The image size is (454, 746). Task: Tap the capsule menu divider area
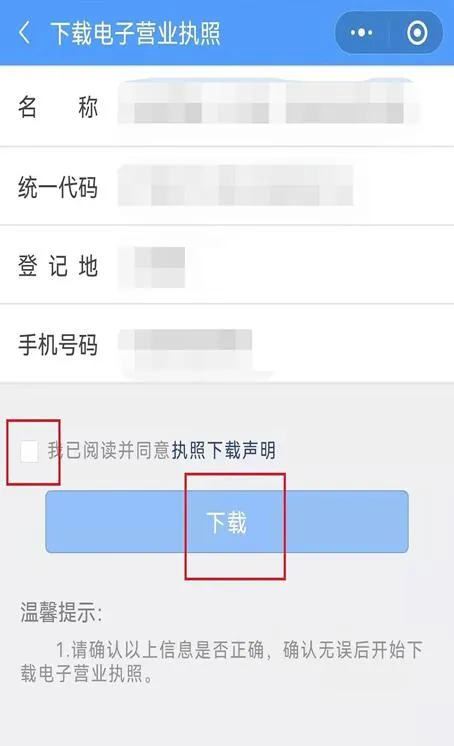pyautogui.click(x=390, y=33)
